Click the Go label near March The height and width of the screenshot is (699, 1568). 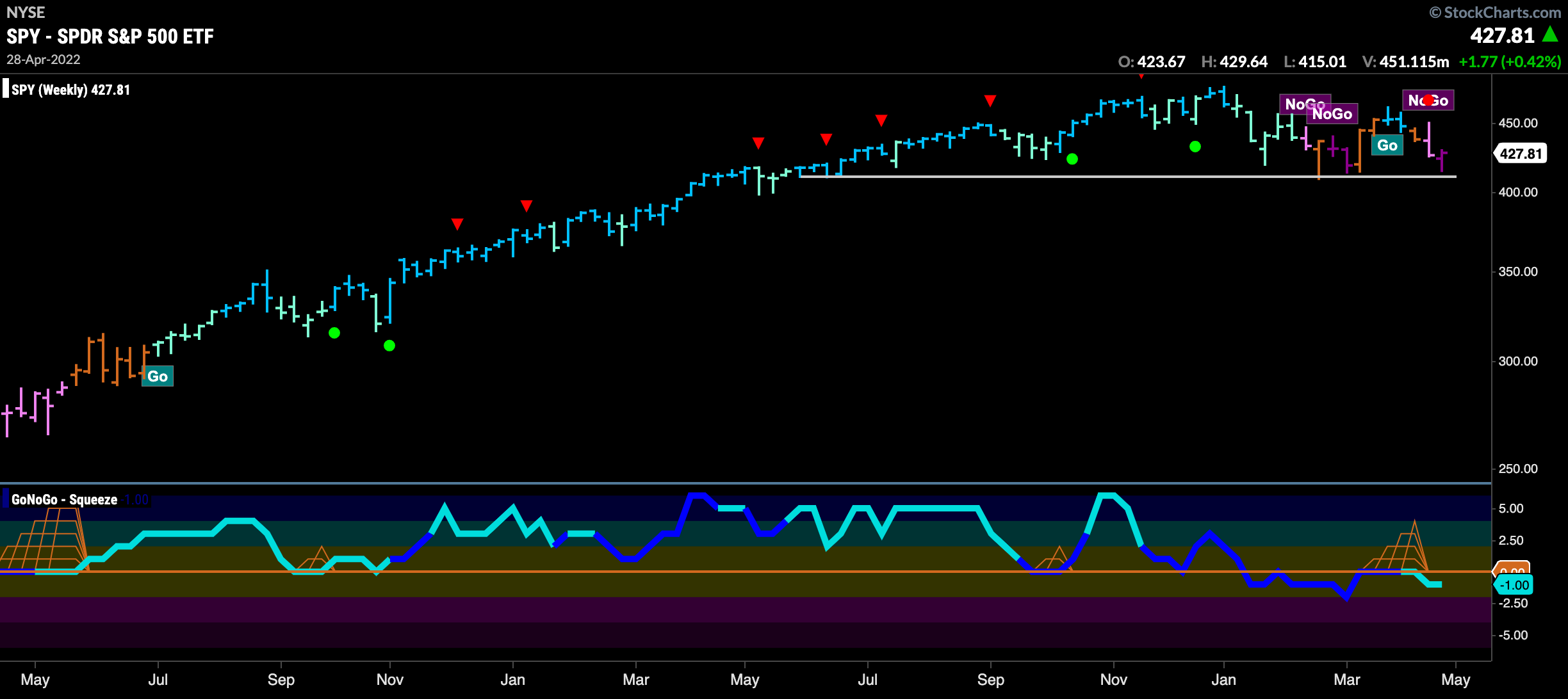tap(1387, 145)
